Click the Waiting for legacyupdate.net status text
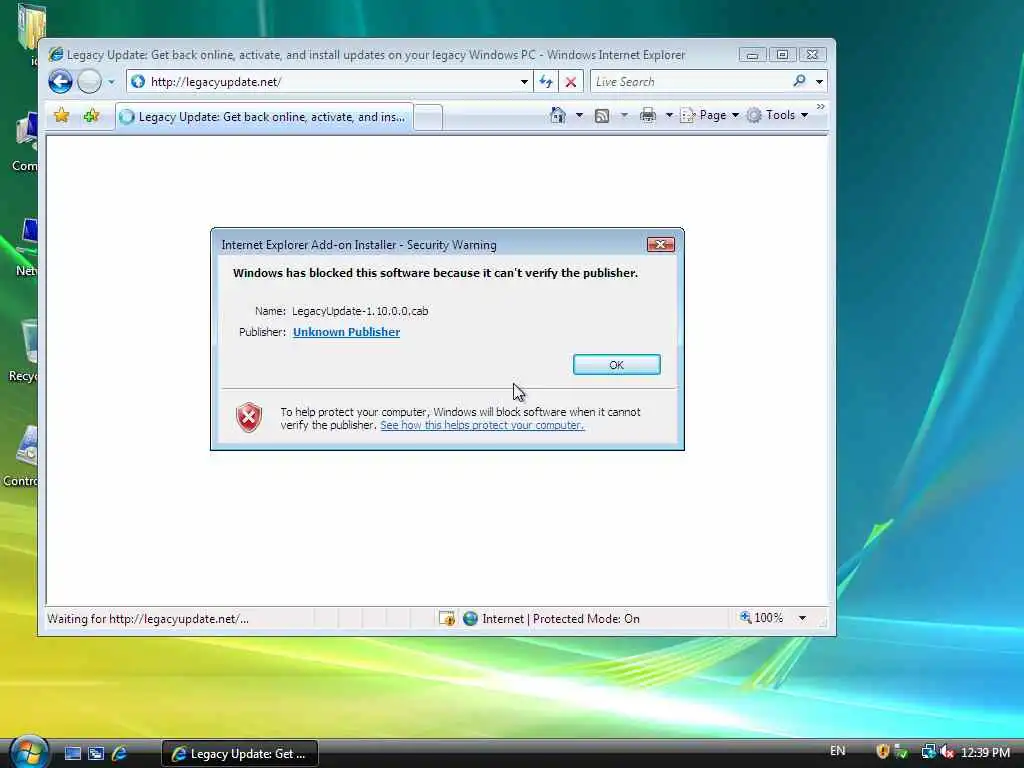 point(148,618)
